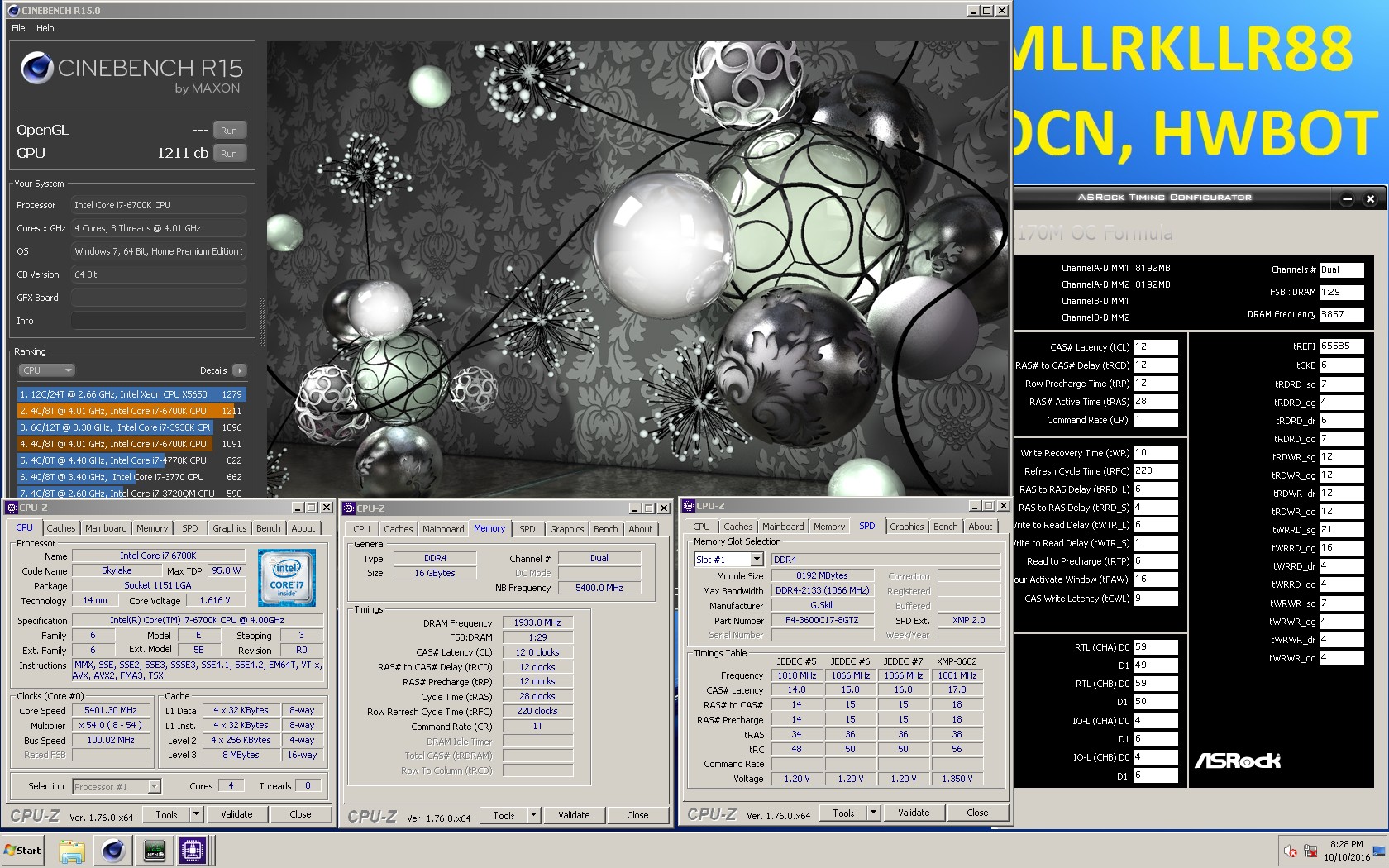Expand Tools dropdown arrow in middle CPU-Z

click(533, 815)
